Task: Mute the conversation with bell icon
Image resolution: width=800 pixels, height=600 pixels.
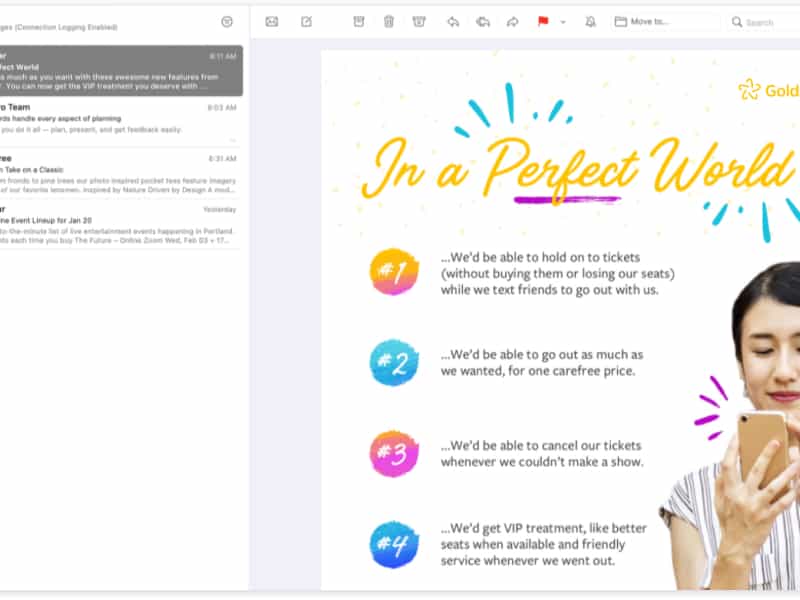Action: pos(590,21)
